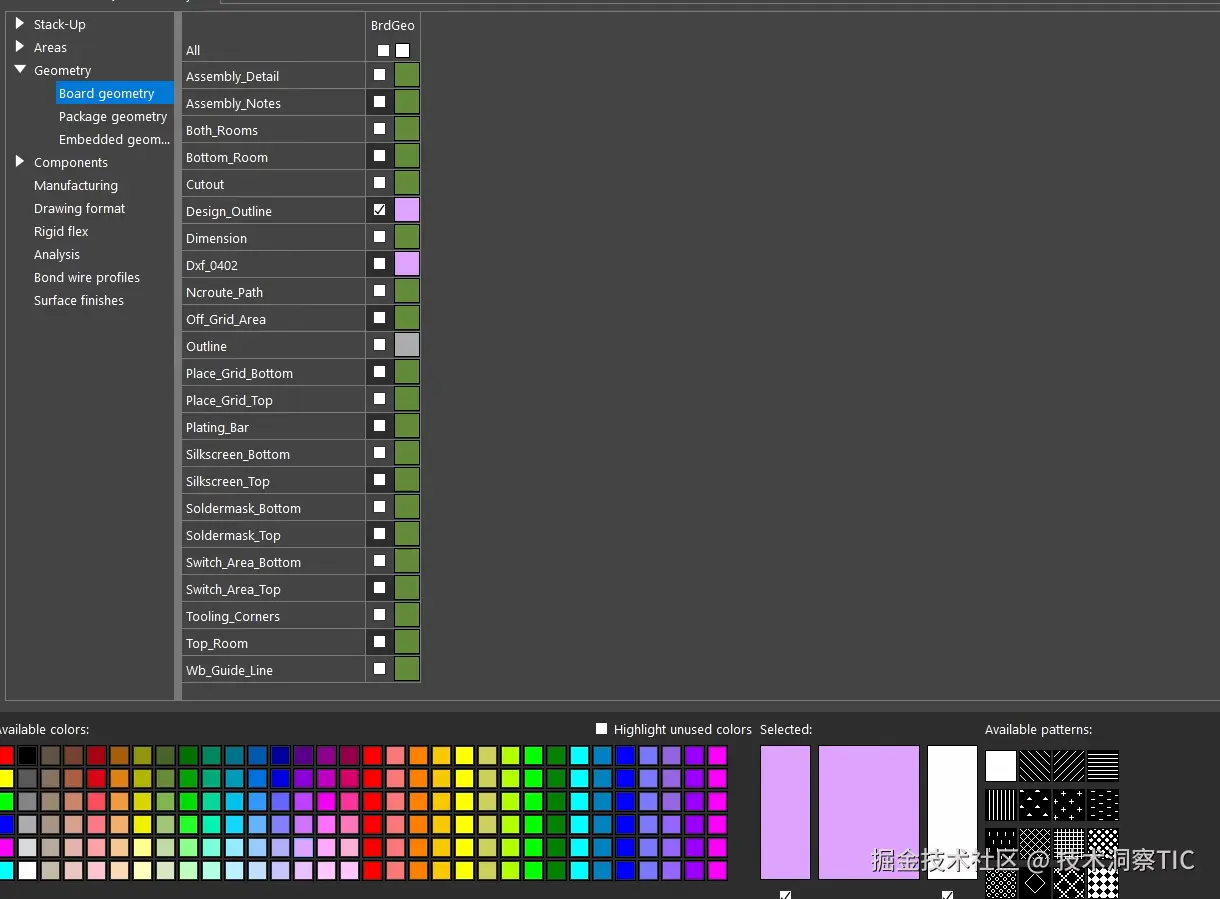This screenshot has height=899, width=1220.
Task: Click the Assembly_Notes green color swatch
Action: (x=407, y=102)
